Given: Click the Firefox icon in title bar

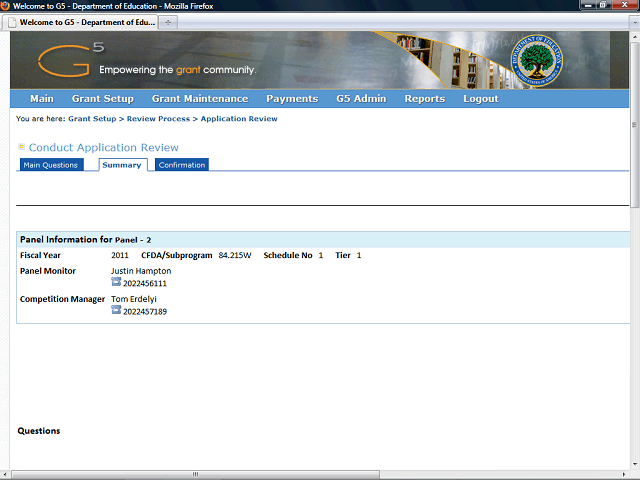Looking at the screenshot, I should click(5, 6).
